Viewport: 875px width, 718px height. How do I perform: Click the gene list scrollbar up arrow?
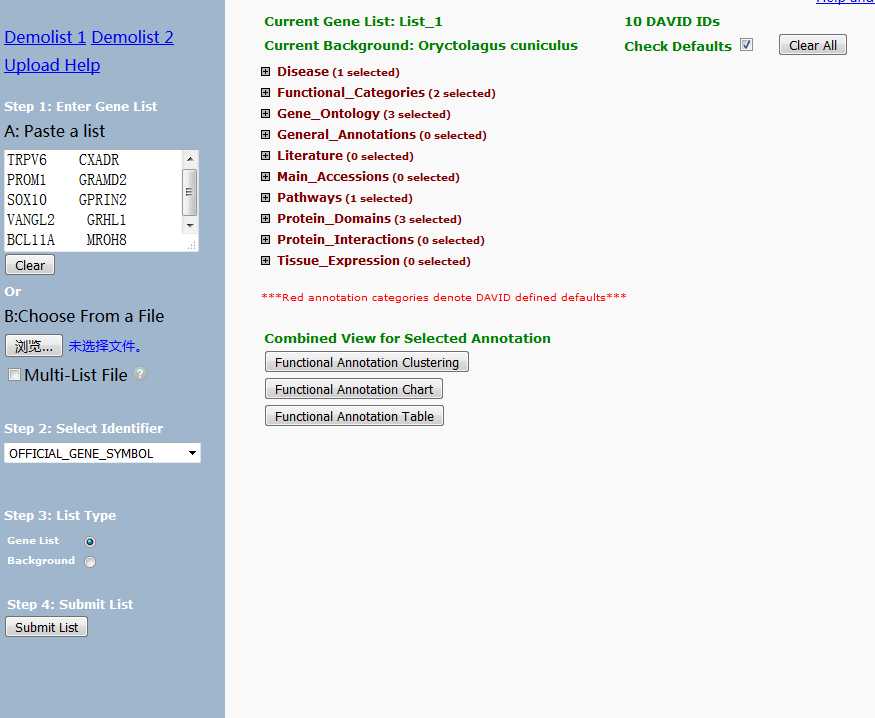tap(190, 158)
